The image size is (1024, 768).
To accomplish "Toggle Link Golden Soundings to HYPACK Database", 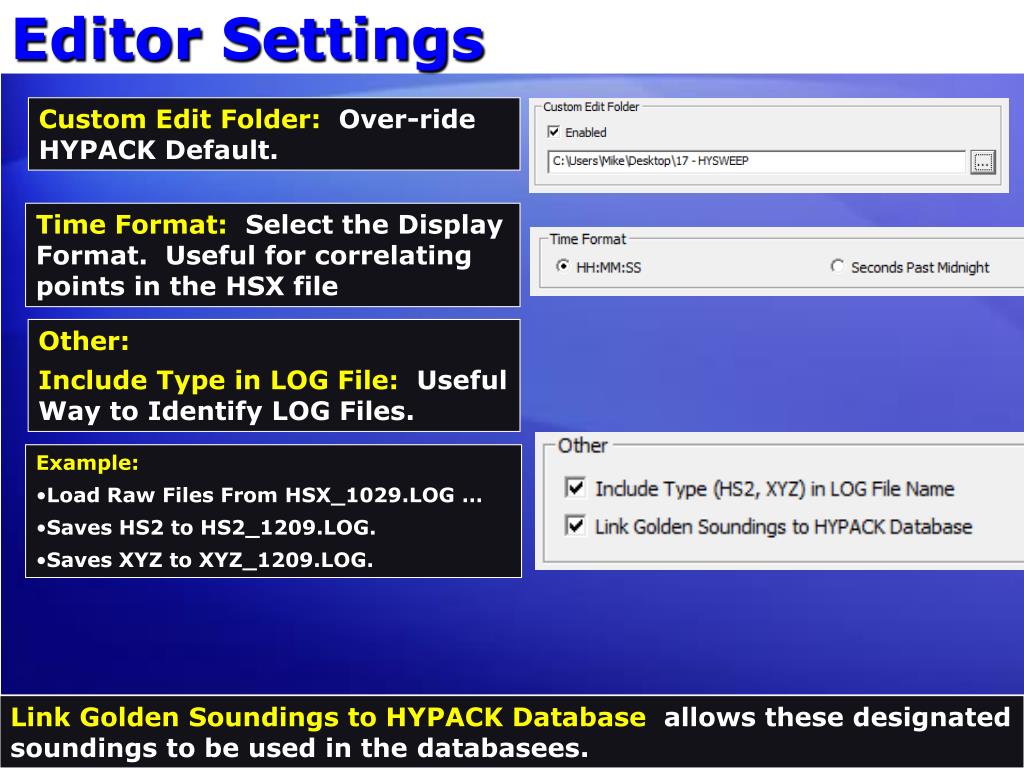I will click(x=575, y=526).
